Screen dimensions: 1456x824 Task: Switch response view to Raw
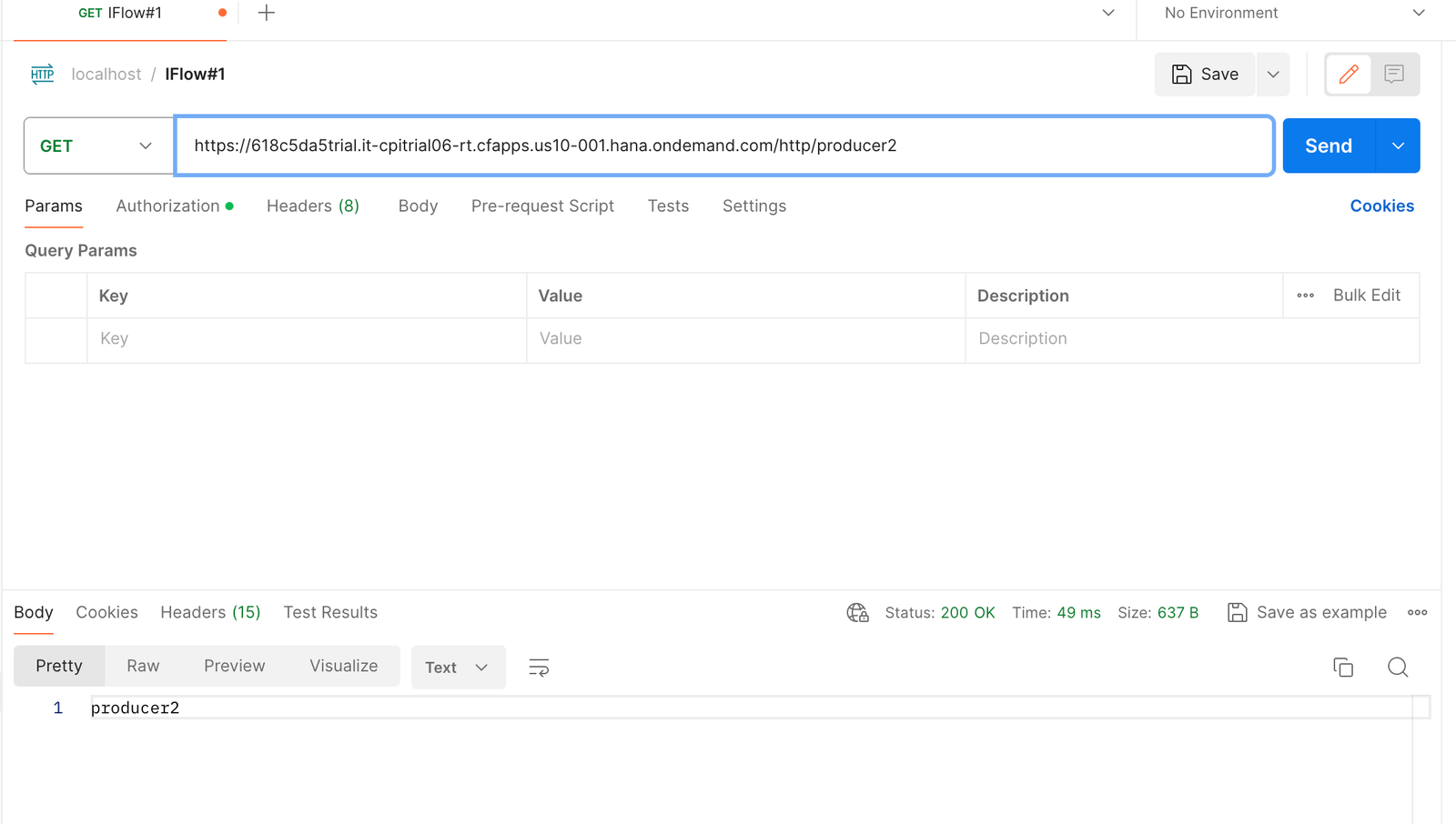[143, 667]
